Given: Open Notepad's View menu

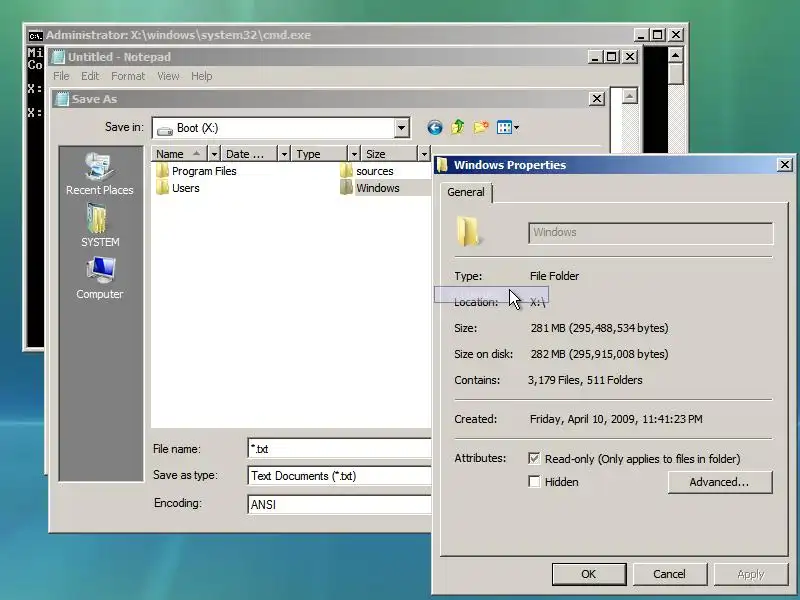Looking at the screenshot, I should (x=168, y=76).
